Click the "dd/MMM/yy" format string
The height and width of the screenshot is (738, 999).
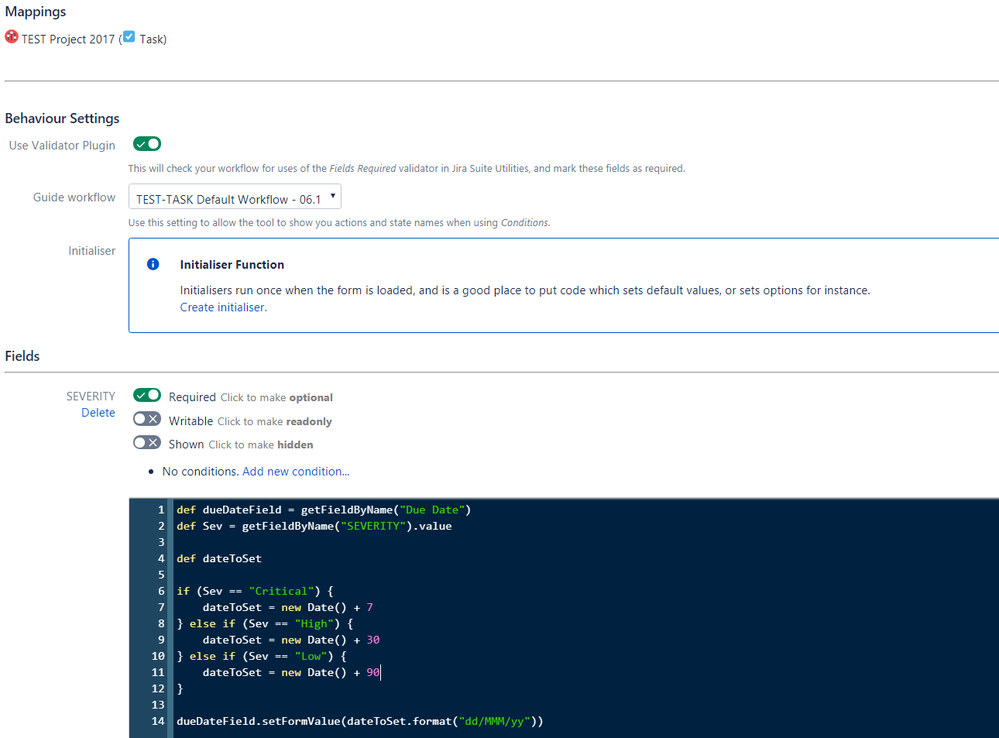pyautogui.click(x=494, y=721)
